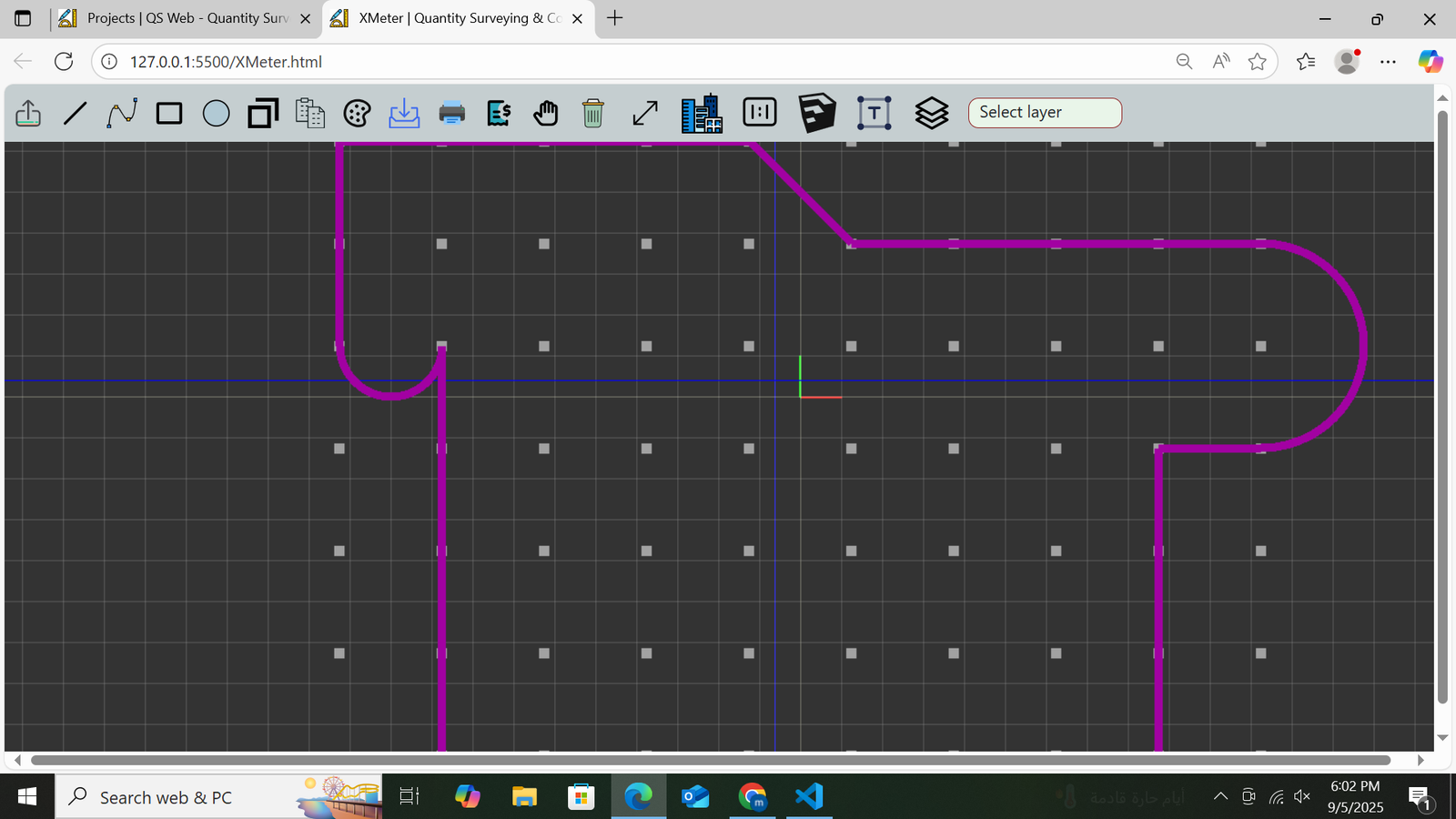Screen dimensions: 1456x819
Task: Click the cost bill dollar icon
Action: click(499, 114)
